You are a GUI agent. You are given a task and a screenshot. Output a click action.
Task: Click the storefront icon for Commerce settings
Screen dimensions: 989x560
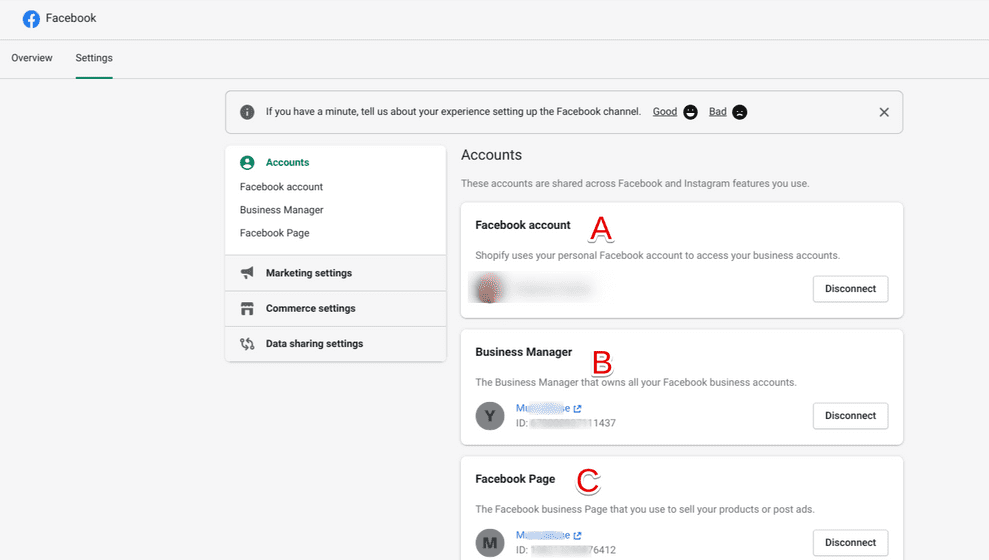coord(247,308)
